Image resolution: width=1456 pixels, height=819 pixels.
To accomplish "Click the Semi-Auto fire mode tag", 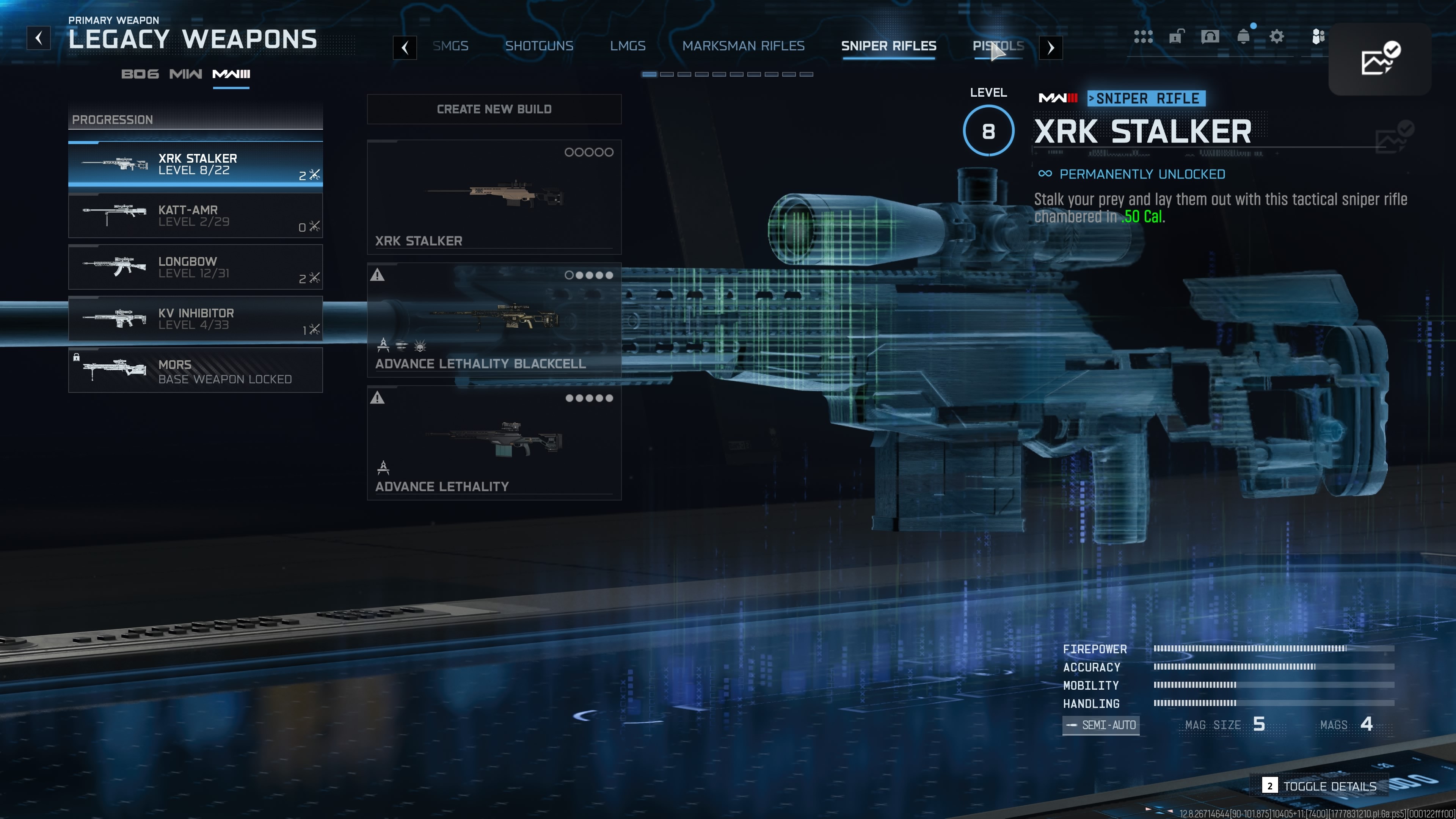I will point(1101,725).
